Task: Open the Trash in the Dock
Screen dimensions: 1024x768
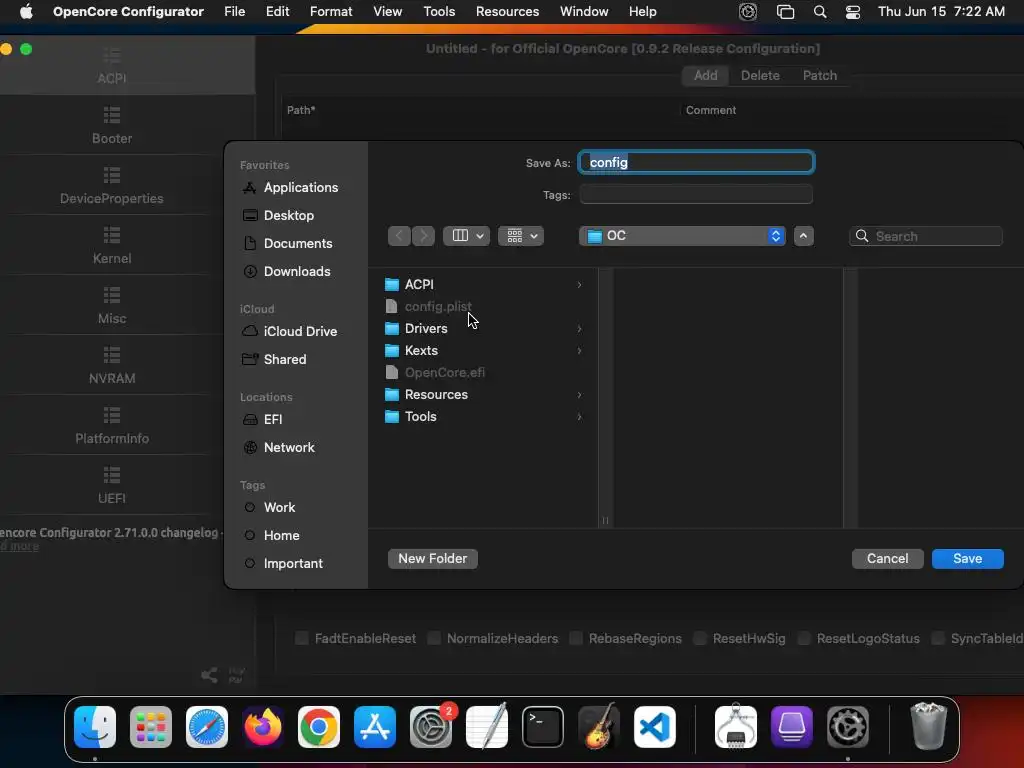Action: point(928,727)
